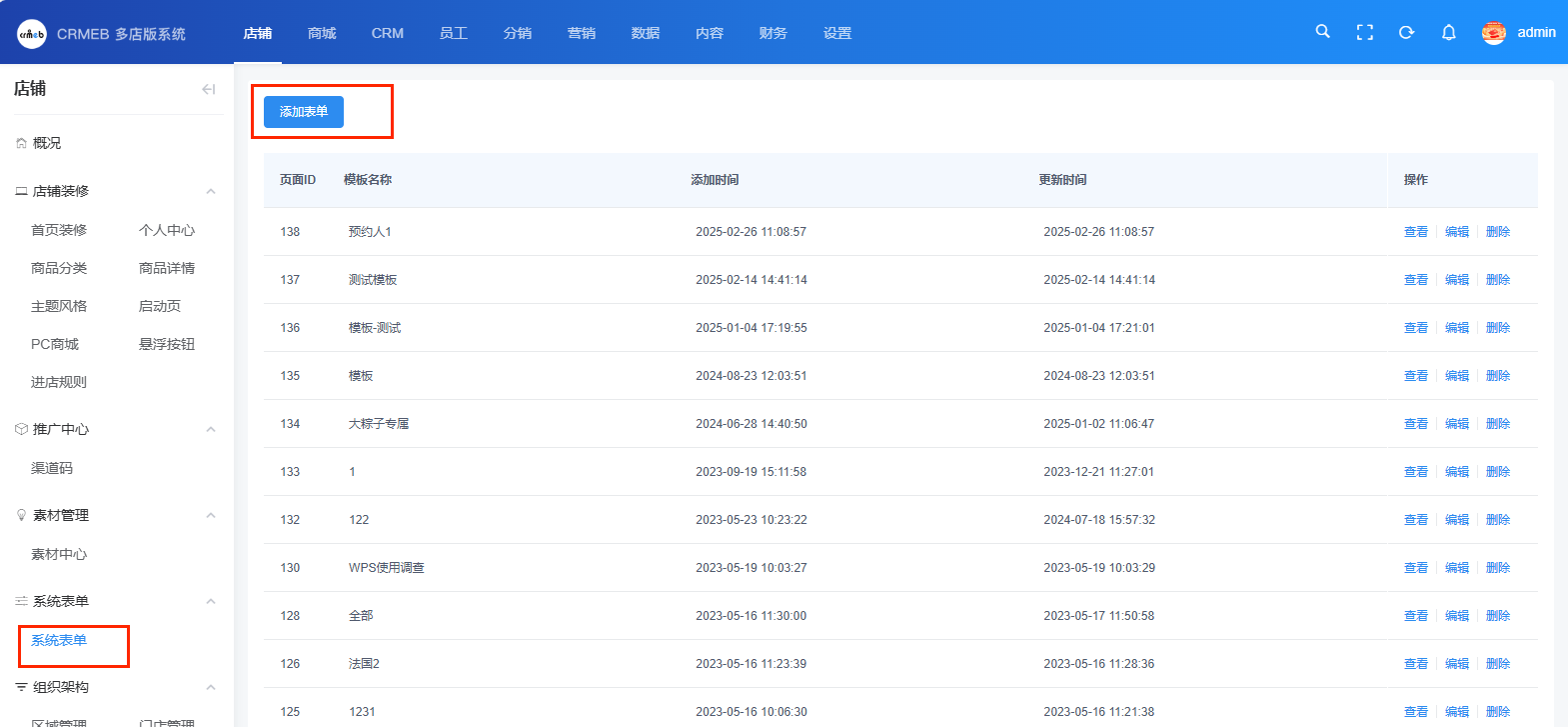Edit form 132 row
Viewport: 1568px width, 727px height.
tap(1457, 520)
